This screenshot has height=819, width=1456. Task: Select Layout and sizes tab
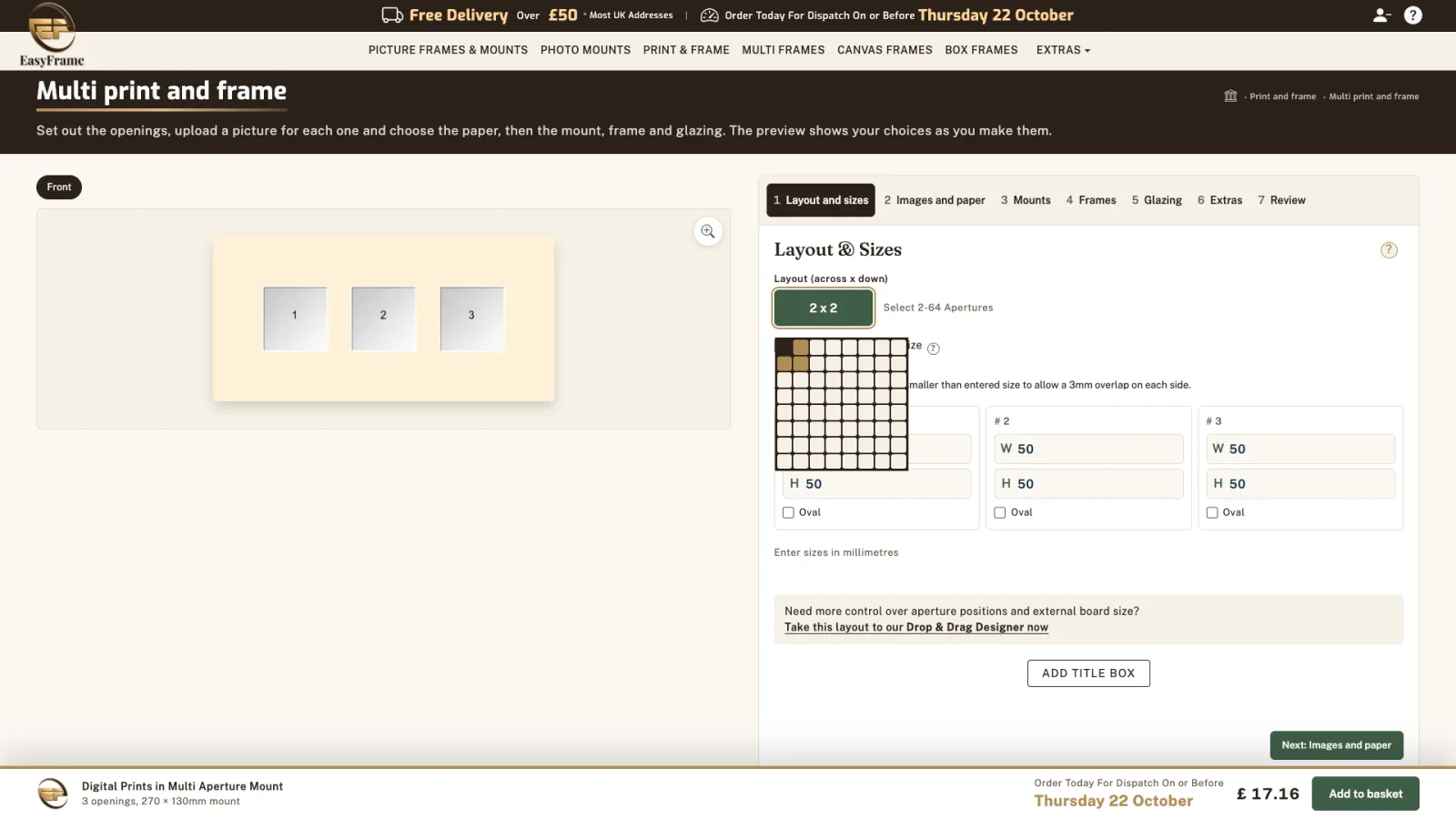point(821,200)
